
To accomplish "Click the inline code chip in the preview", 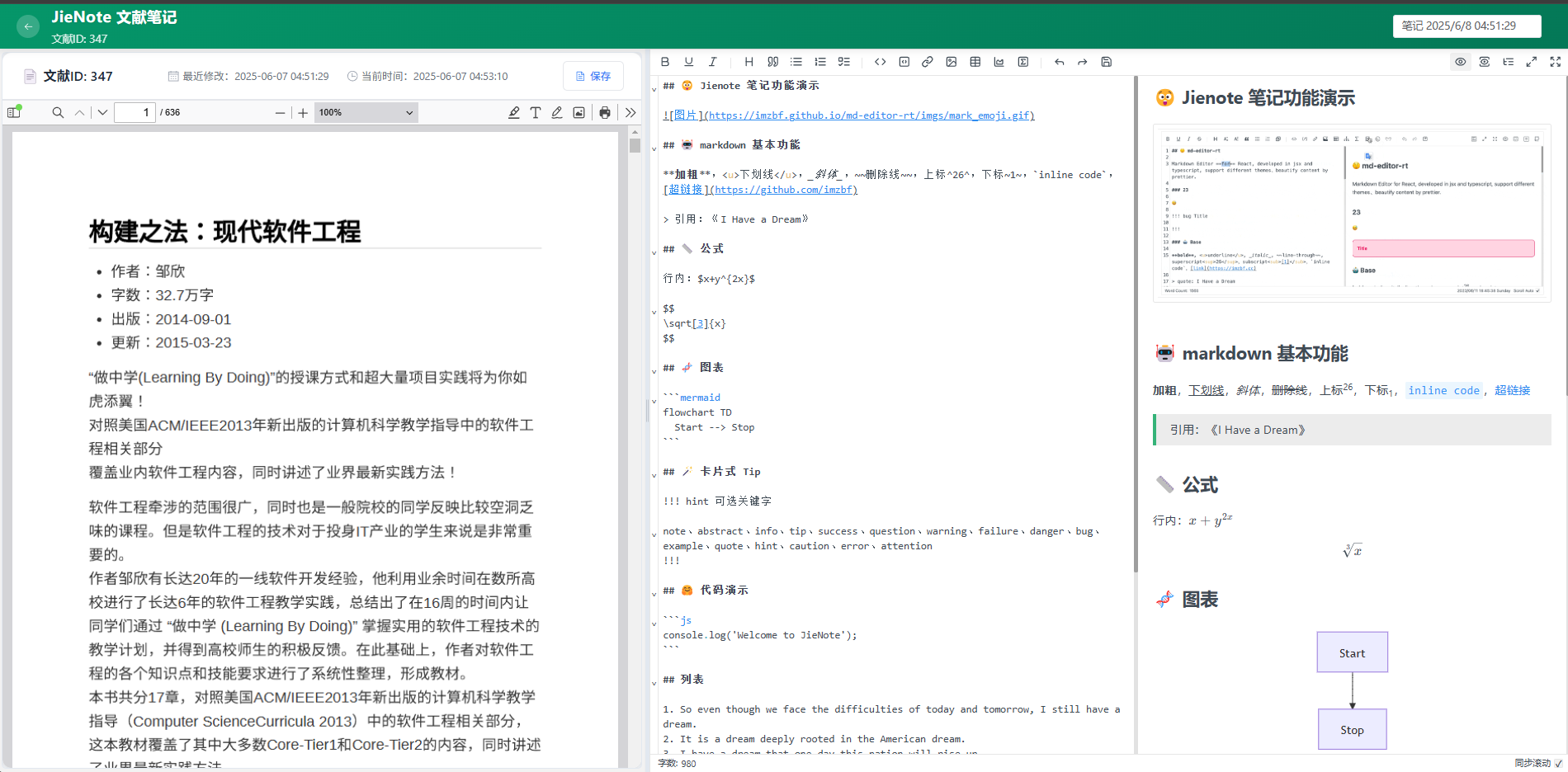I will (x=1443, y=390).
